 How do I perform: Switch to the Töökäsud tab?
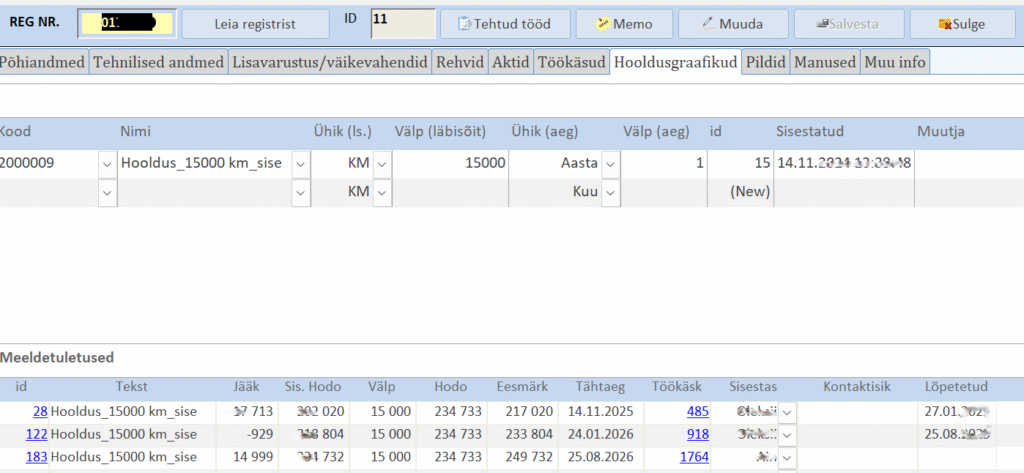[571, 62]
